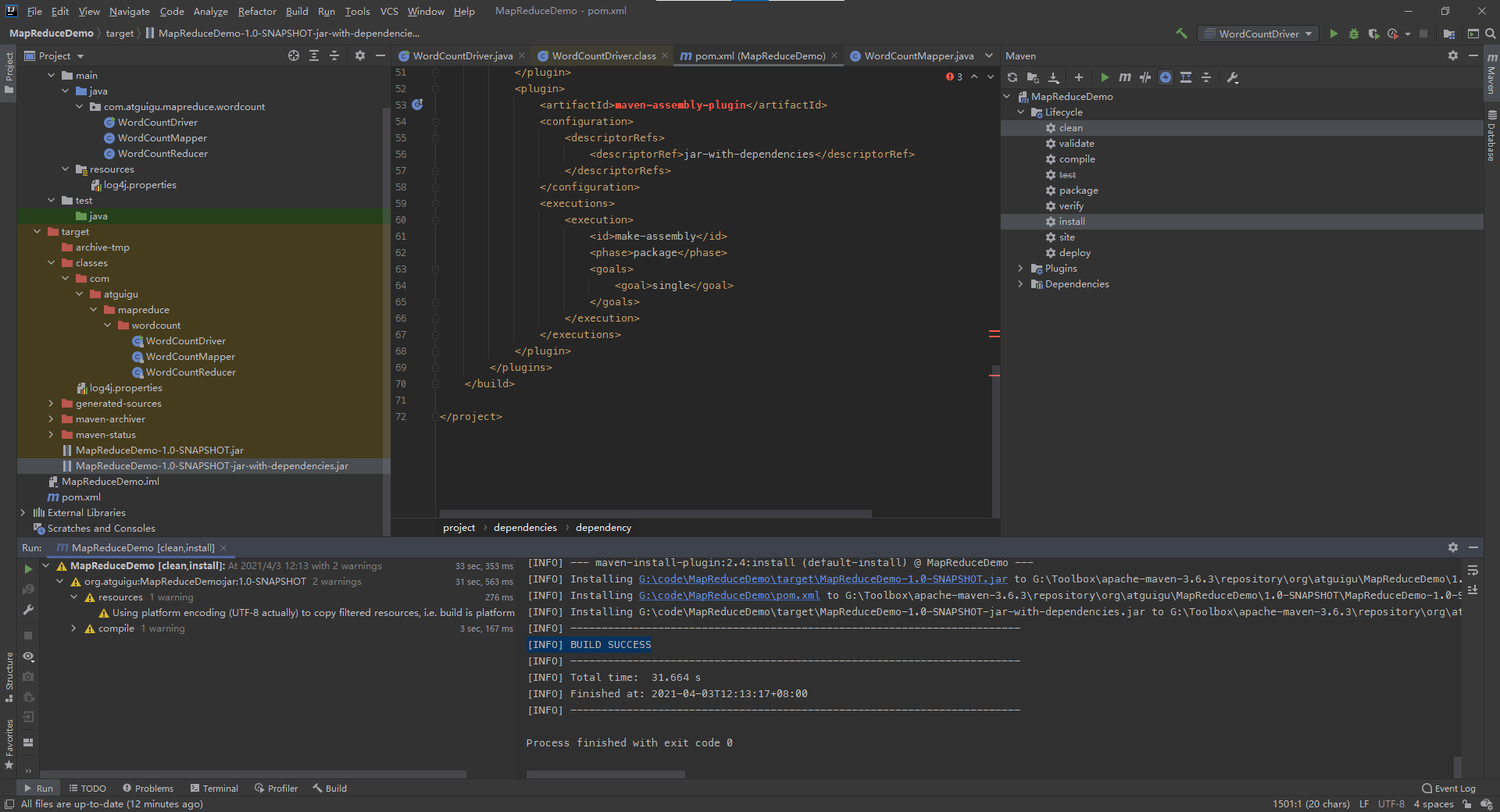Click the Profiler tool window button
This screenshot has height=812, width=1500.
(x=276, y=788)
